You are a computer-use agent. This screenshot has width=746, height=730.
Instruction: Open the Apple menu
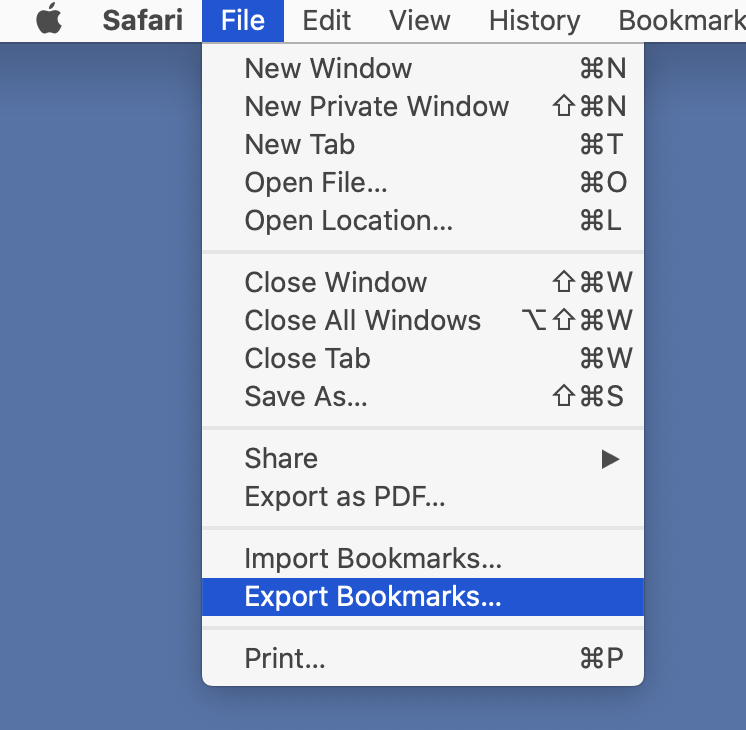coord(48,21)
